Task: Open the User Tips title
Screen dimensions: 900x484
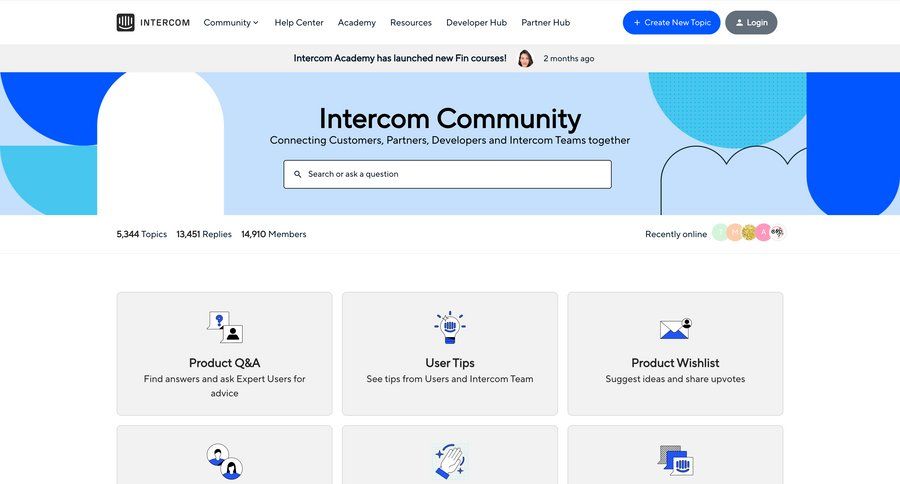Action: [x=450, y=363]
